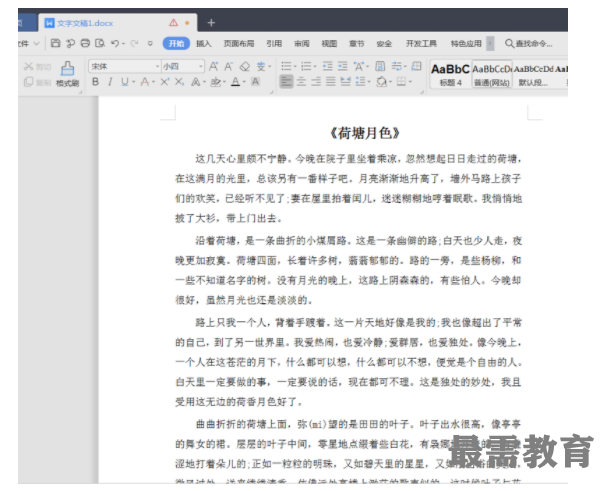Click the document title 《荷塘月色》

(364, 133)
